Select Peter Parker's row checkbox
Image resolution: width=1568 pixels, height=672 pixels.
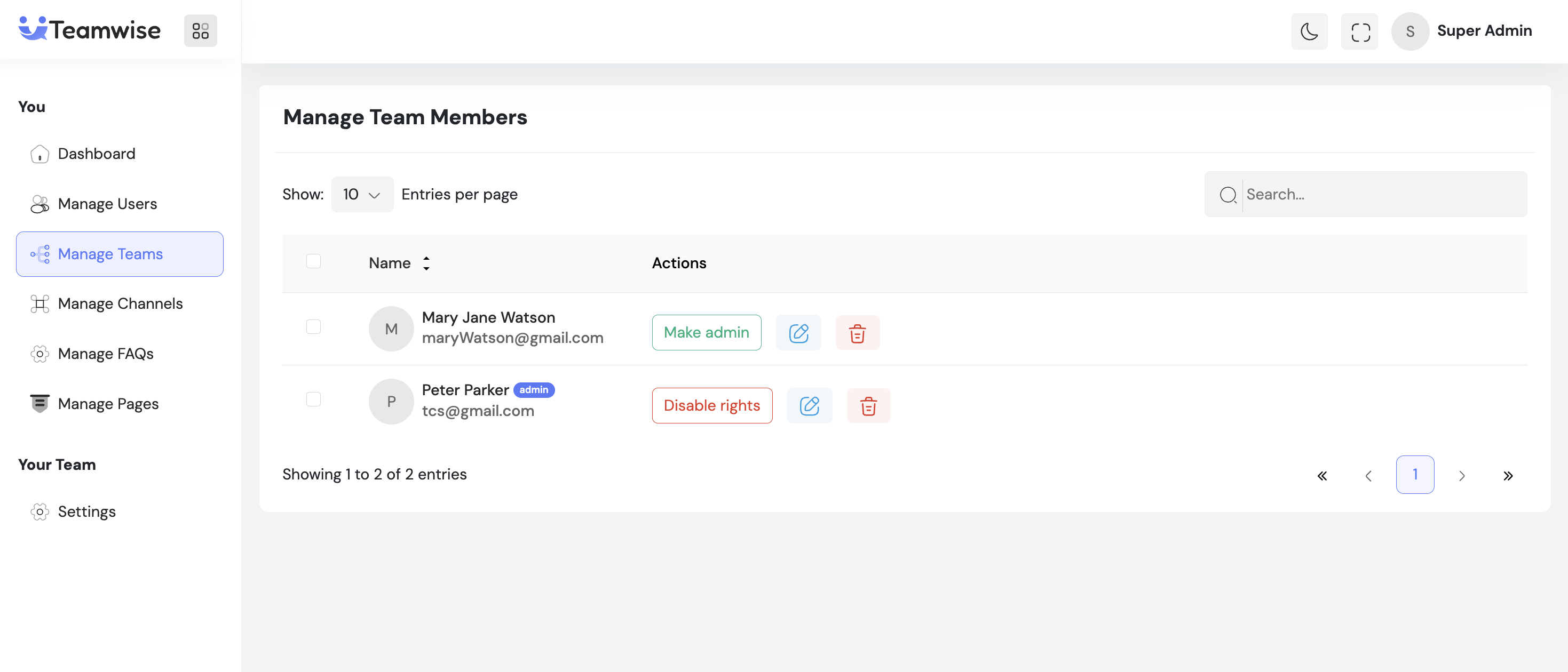(313, 399)
